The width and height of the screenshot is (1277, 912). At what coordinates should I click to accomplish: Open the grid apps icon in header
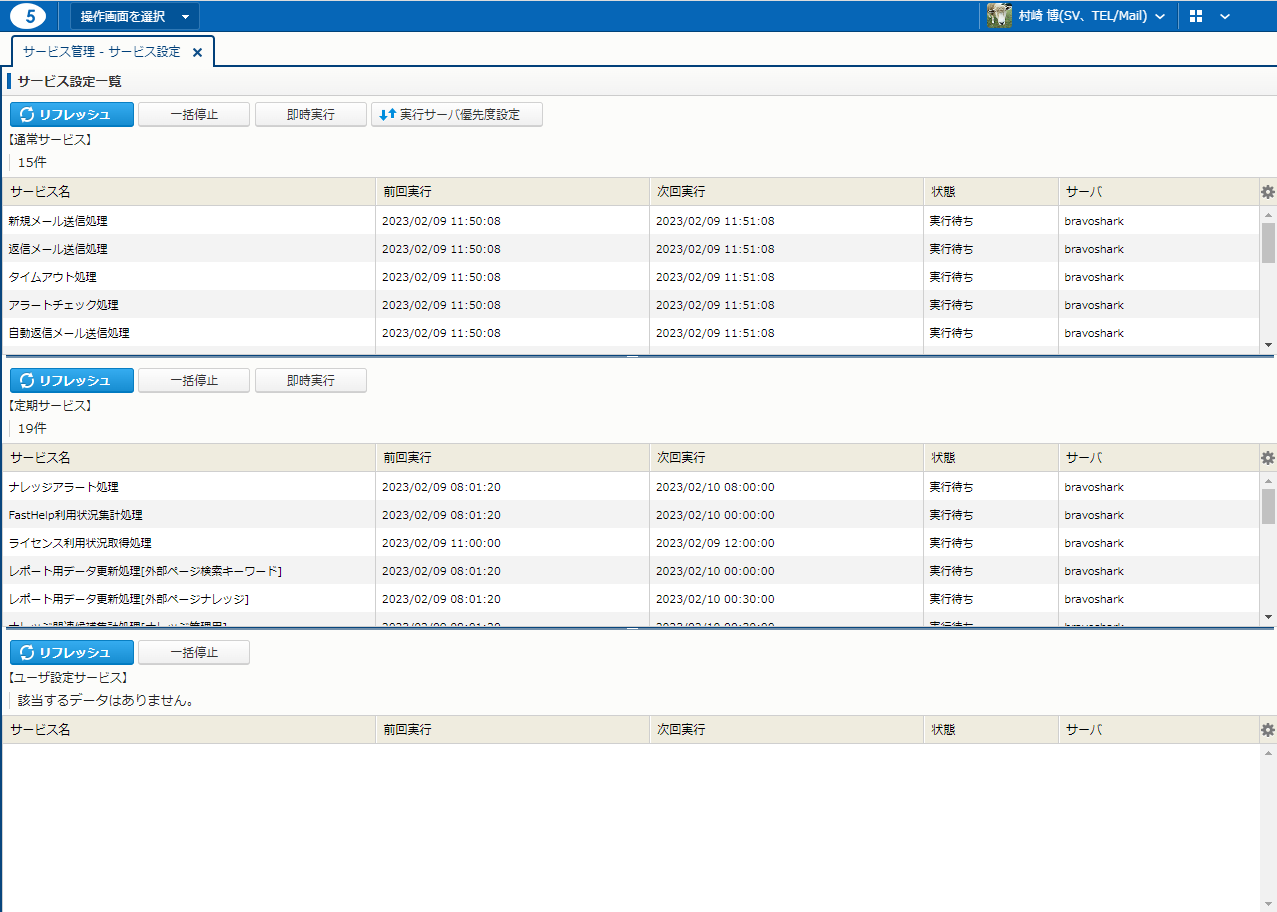(x=1196, y=16)
